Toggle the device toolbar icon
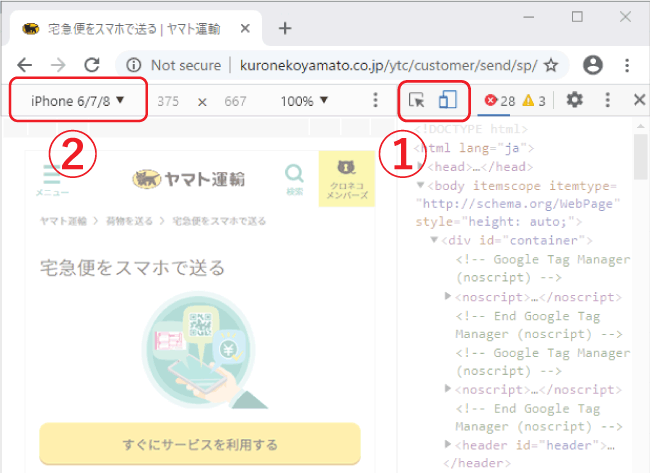 pos(448,100)
